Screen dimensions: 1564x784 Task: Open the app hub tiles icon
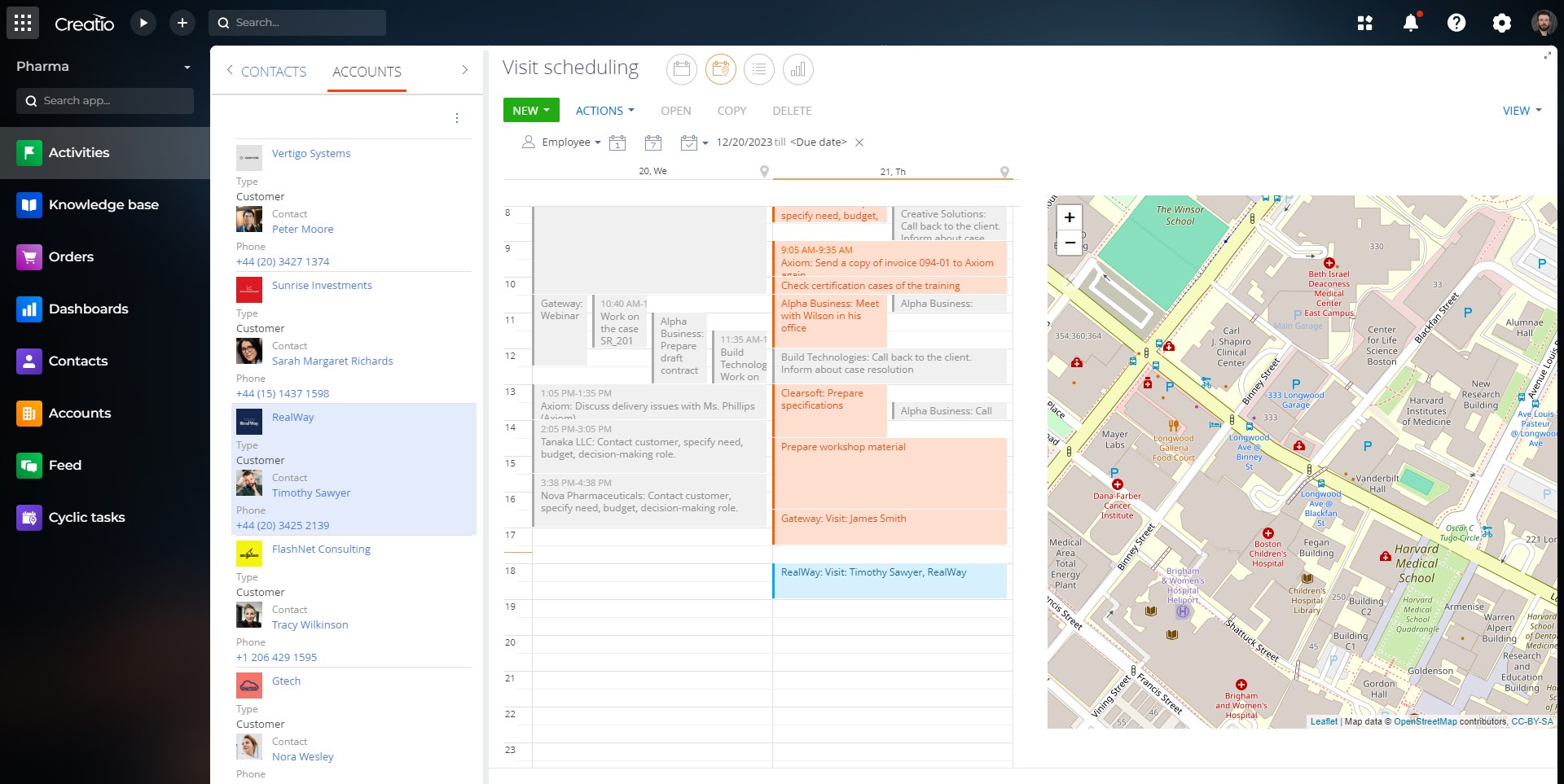coord(1365,23)
